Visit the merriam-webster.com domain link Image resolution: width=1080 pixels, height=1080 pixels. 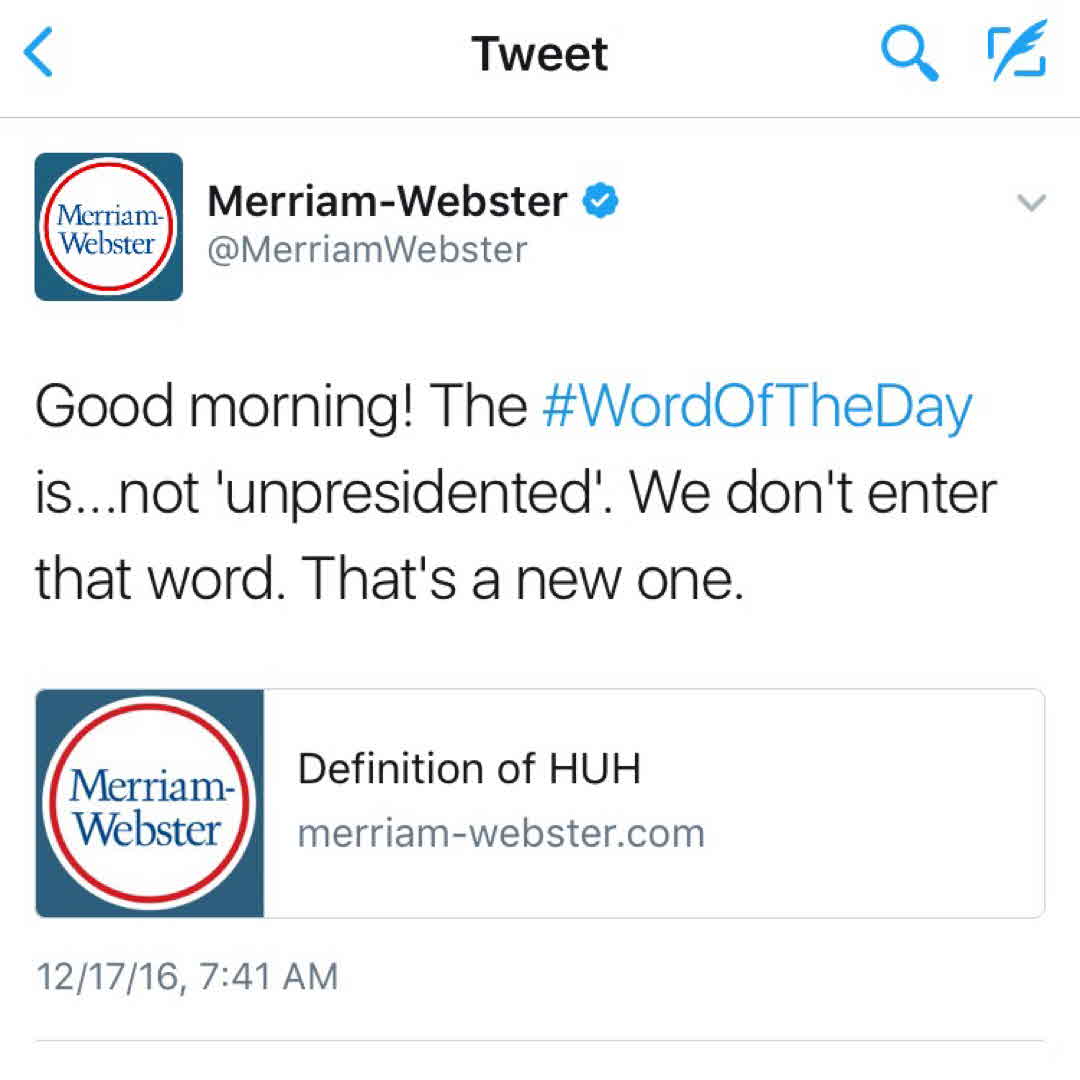point(501,833)
